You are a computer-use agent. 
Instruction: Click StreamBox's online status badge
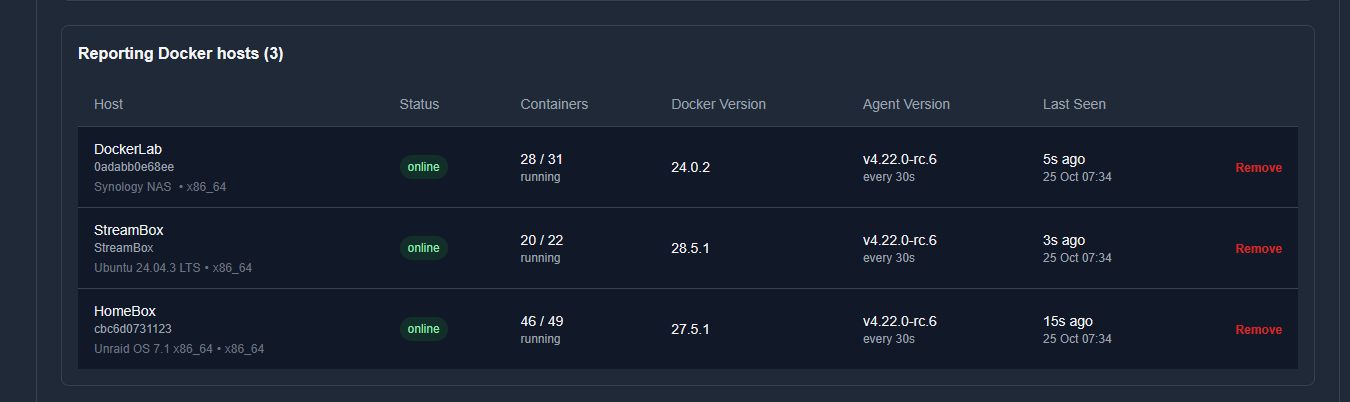coord(423,248)
